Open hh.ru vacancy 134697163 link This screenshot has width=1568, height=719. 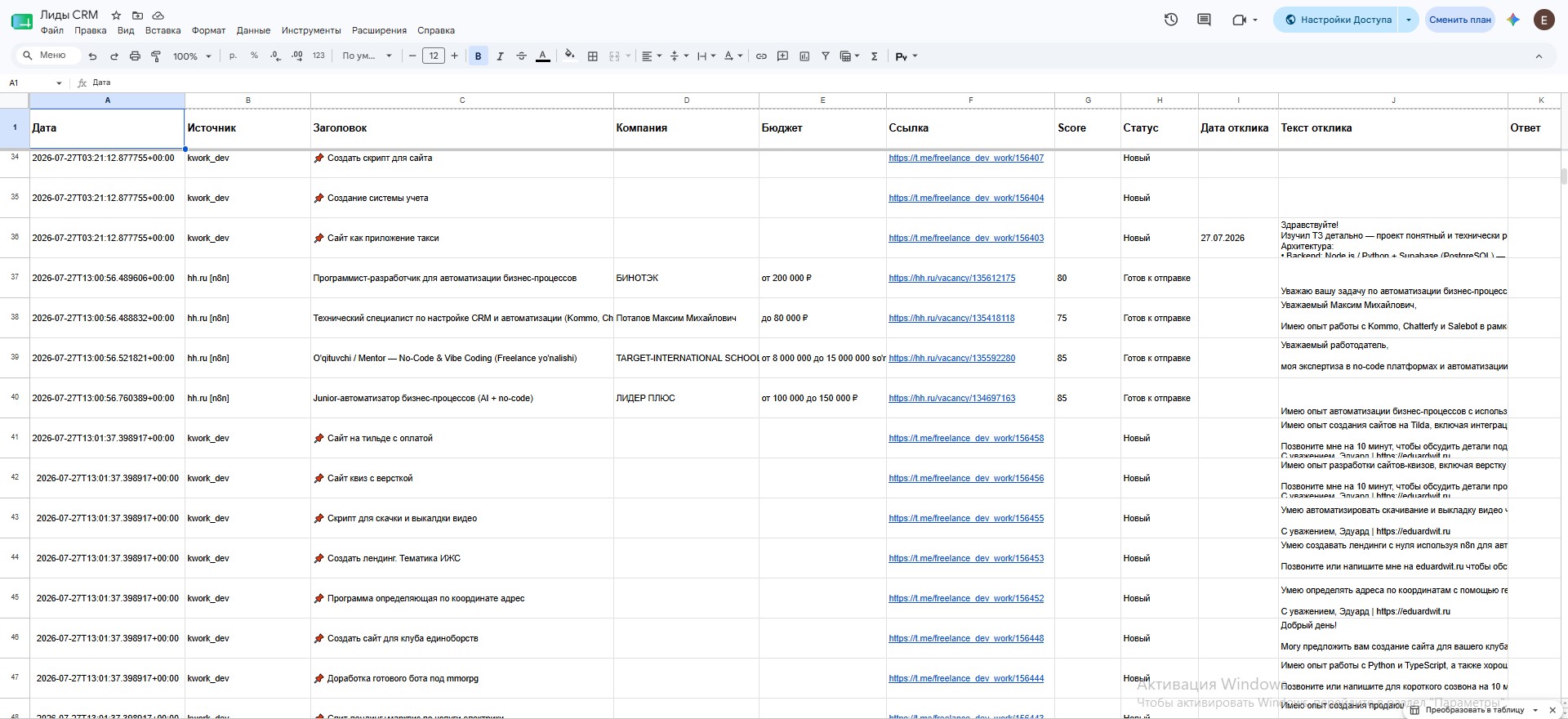pyautogui.click(x=951, y=398)
